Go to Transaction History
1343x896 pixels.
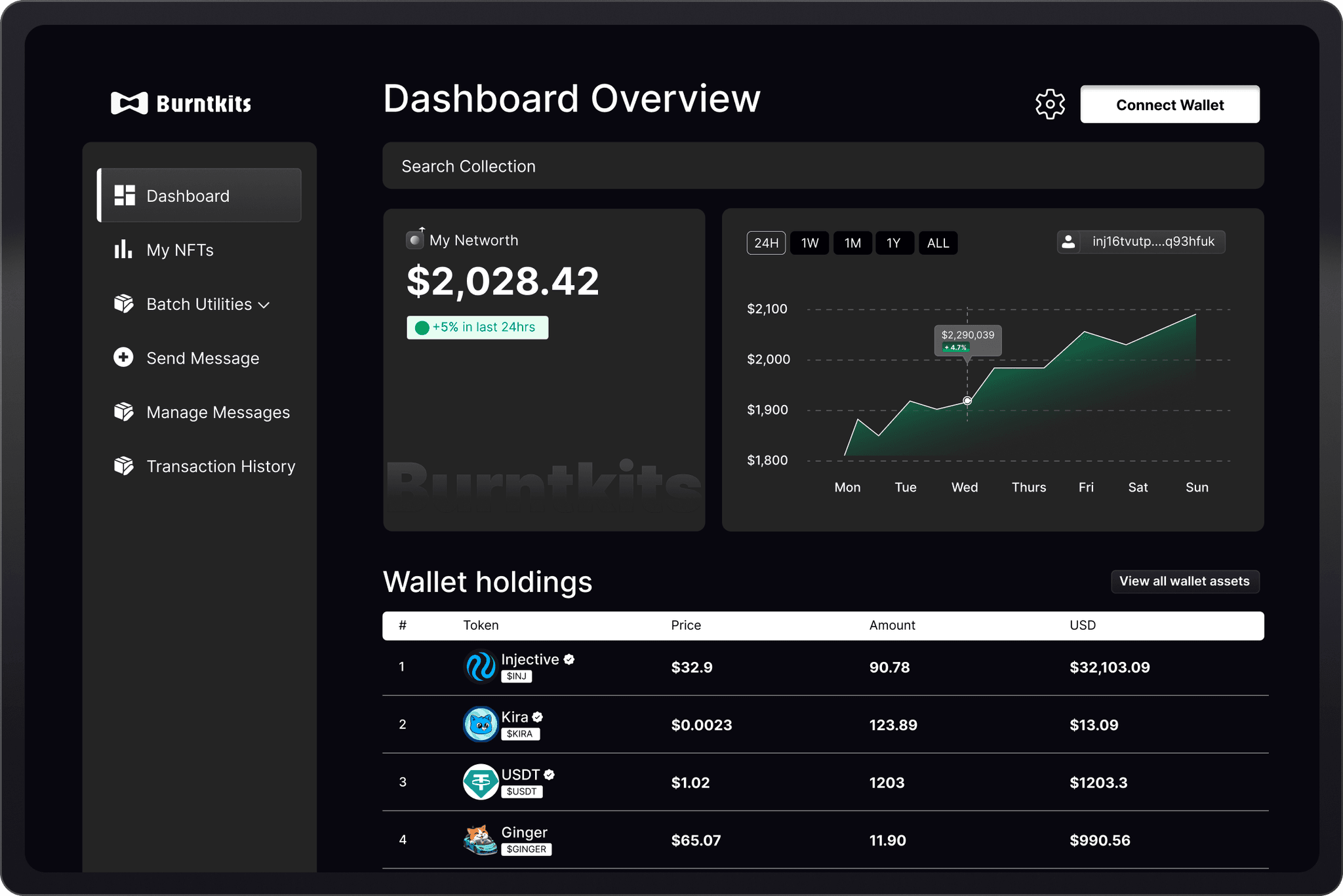(x=220, y=466)
